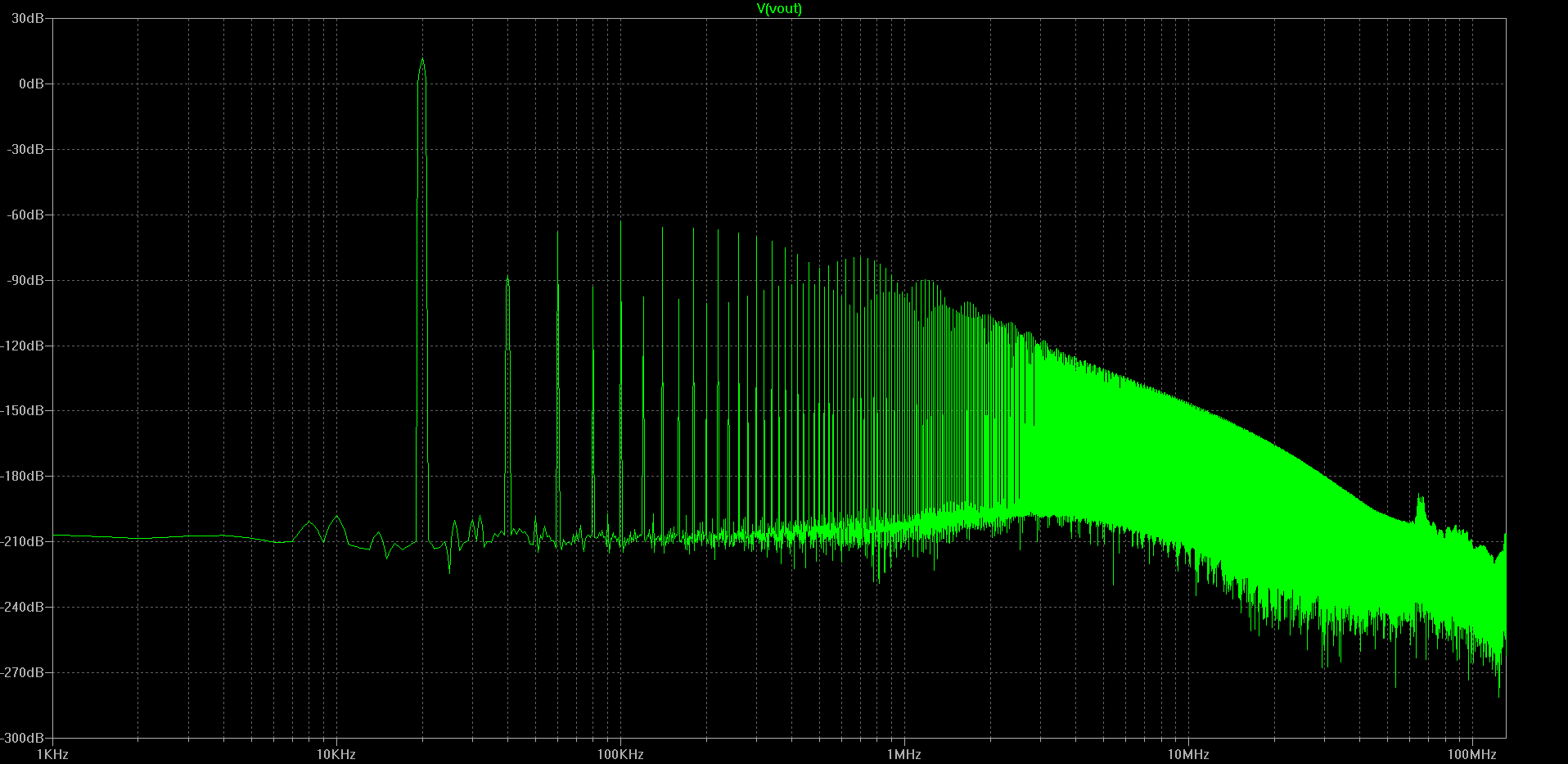Click the 100MHz frequency label
Screen dimensions: 1568x764
(1472, 754)
